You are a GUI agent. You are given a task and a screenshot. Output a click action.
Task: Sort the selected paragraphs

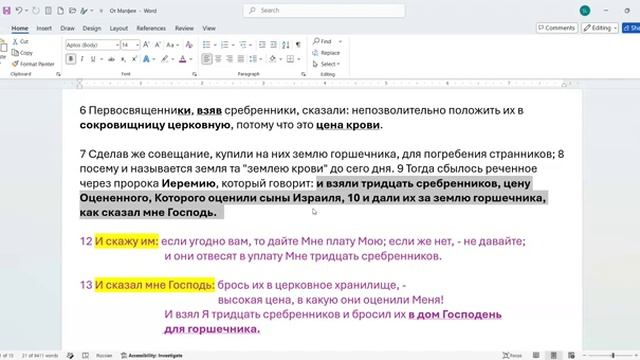point(286,44)
